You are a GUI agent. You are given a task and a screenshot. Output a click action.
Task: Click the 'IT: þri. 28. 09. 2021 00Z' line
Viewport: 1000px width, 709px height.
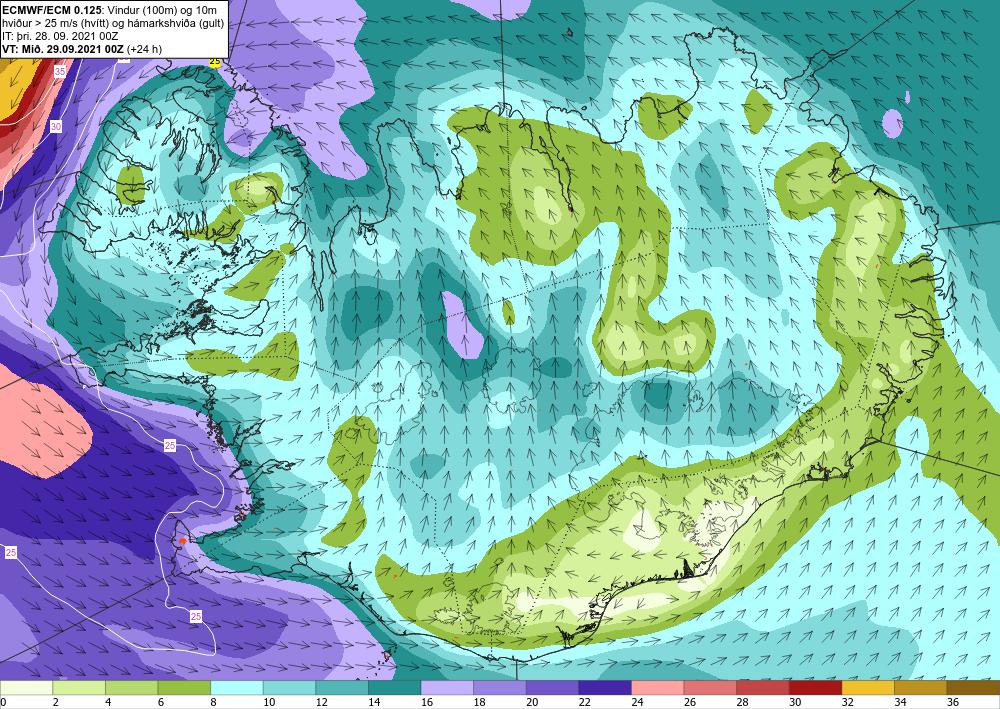60,36
